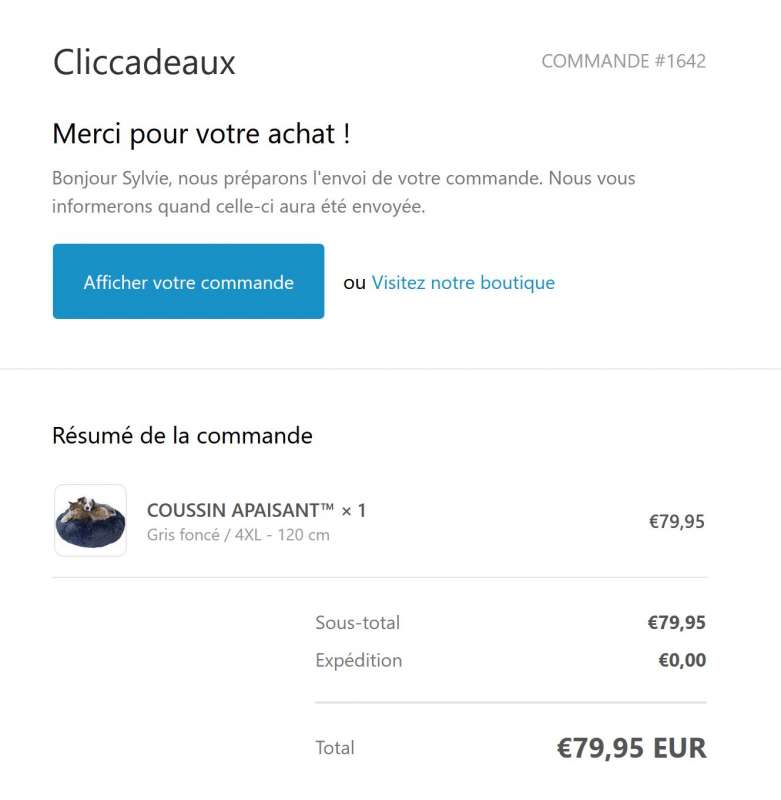Viewport: 781px width, 800px height.
Task: Select the €0,00 shipping amount
Action: tap(682, 660)
